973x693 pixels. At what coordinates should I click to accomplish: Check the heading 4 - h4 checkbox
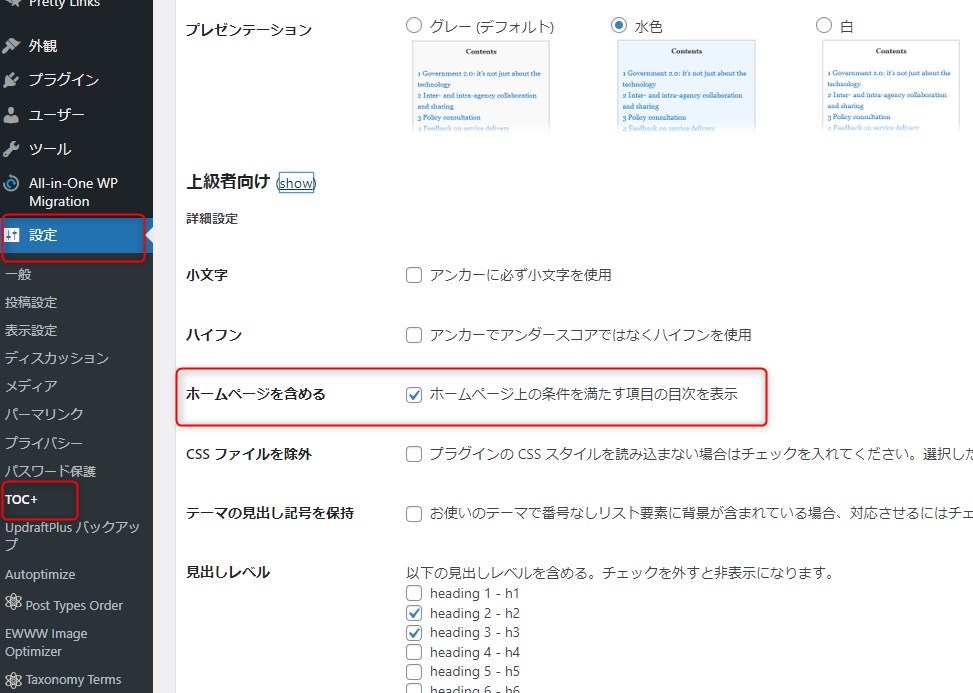pos(414,652)
